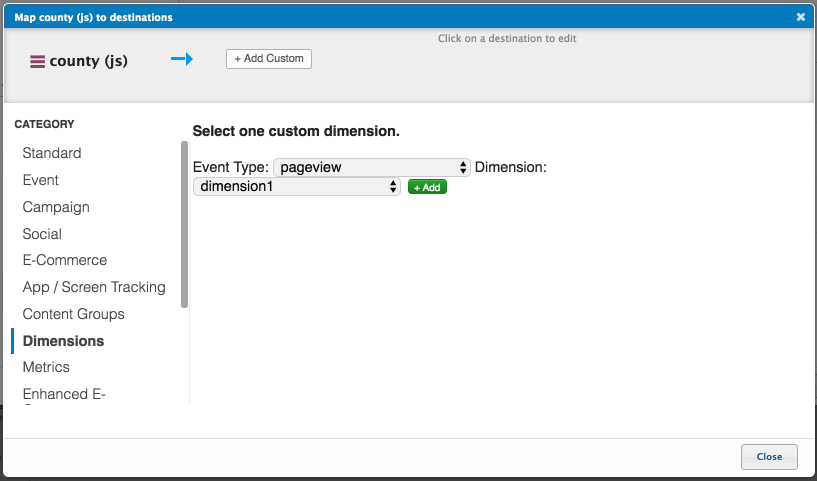Close the dialog with the X icon
The width and height of the screenshot is (817, 481).
pyautogui.click(x=800, y=17)
